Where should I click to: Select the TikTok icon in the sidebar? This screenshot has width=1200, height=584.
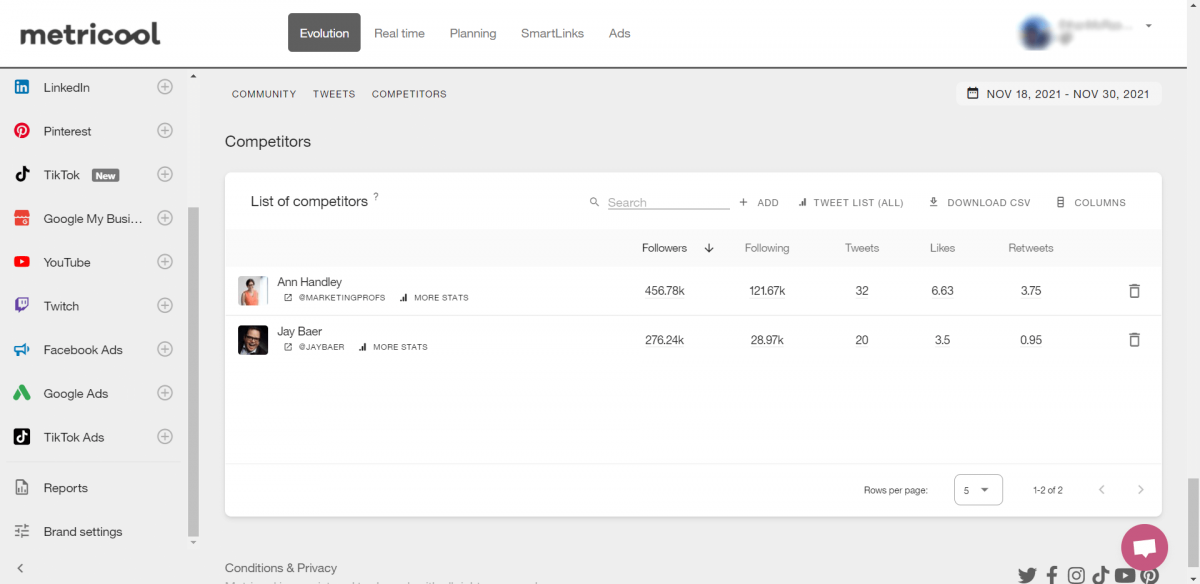coord(21,174)
